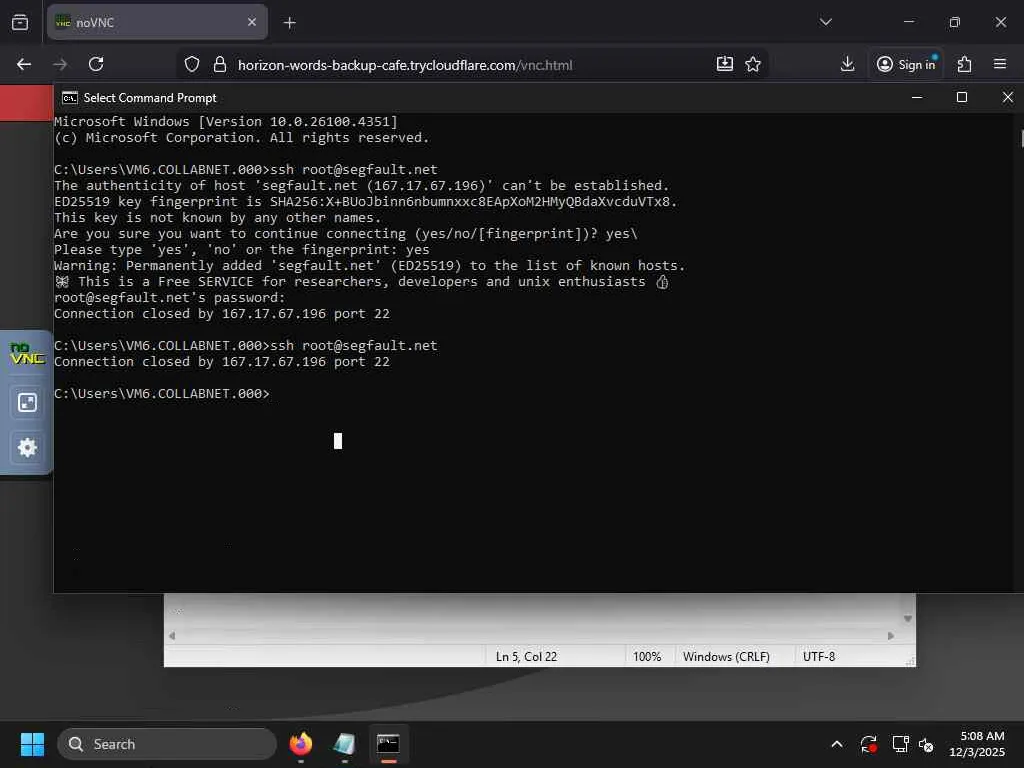The width and height of the screenshot is (1024, 768).
Task: Open the browser downloads panel
Action: click(847, 64)
